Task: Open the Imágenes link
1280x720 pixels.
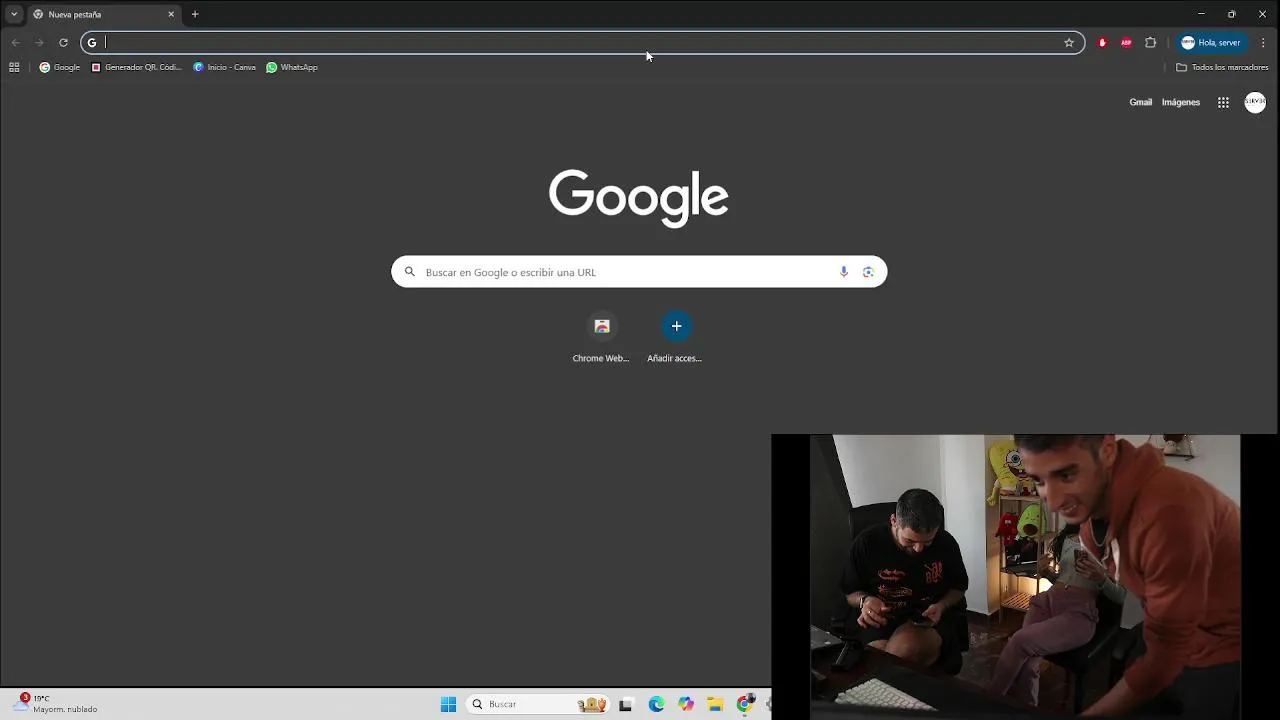Action: 1180,102
